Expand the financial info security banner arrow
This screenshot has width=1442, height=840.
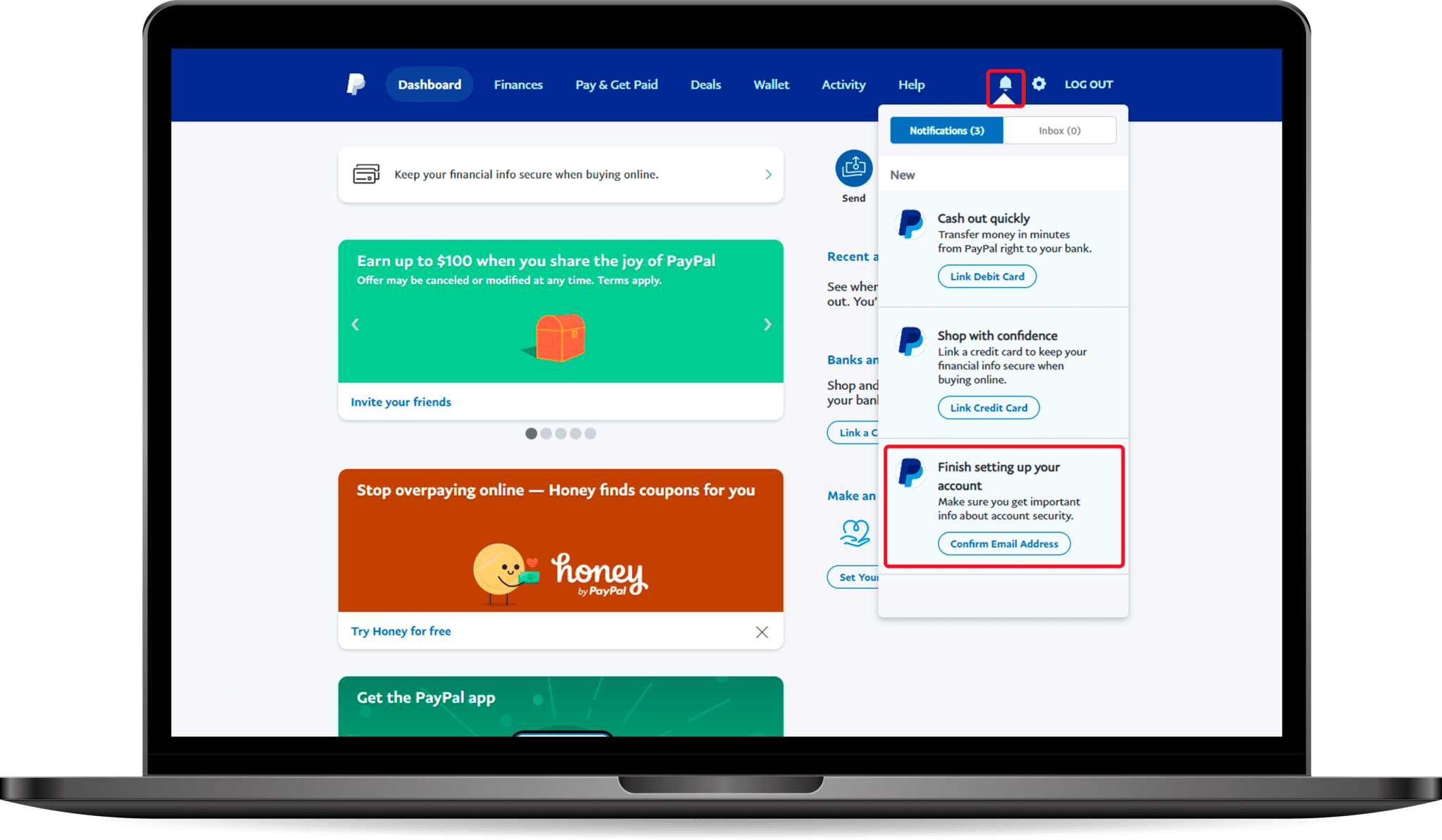click(768, 175)
